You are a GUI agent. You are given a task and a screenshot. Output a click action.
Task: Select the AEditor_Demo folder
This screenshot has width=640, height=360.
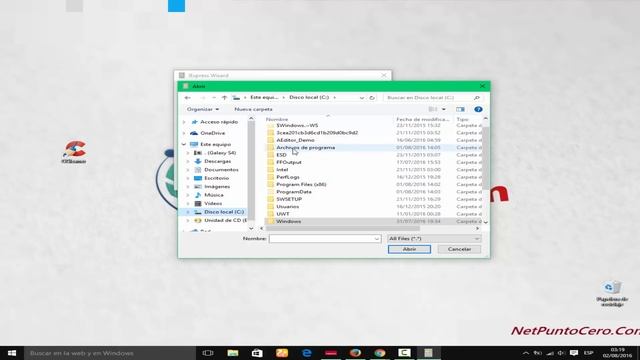point(295,140)
